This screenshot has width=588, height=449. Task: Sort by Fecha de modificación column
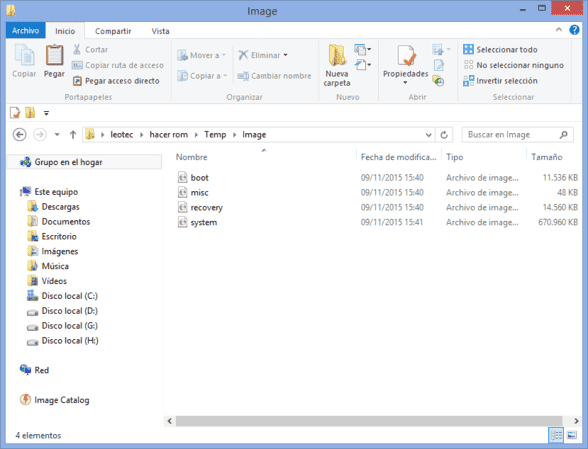click(398, 157)
